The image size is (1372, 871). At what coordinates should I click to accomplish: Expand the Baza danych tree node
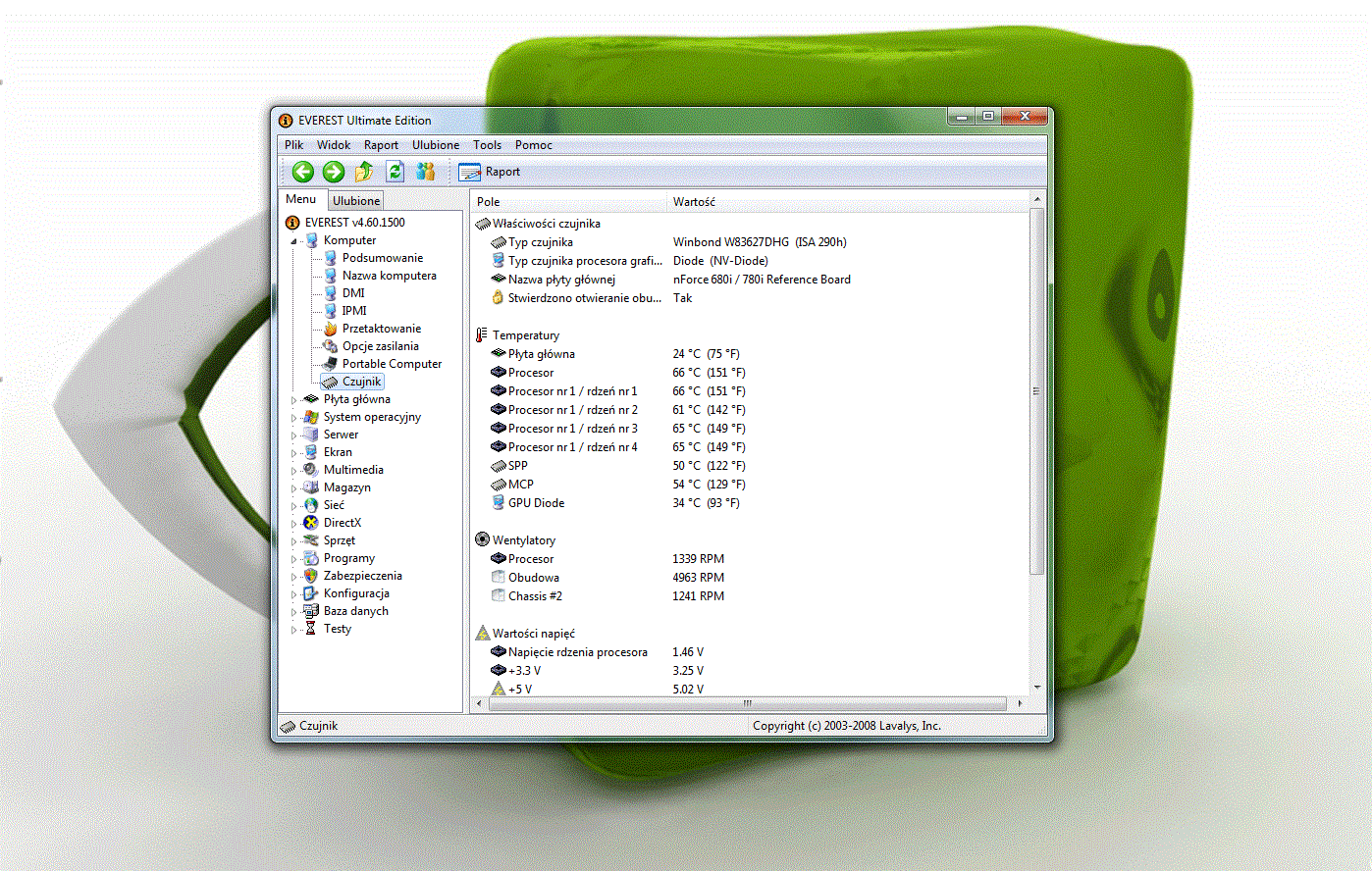coord(293,612)
